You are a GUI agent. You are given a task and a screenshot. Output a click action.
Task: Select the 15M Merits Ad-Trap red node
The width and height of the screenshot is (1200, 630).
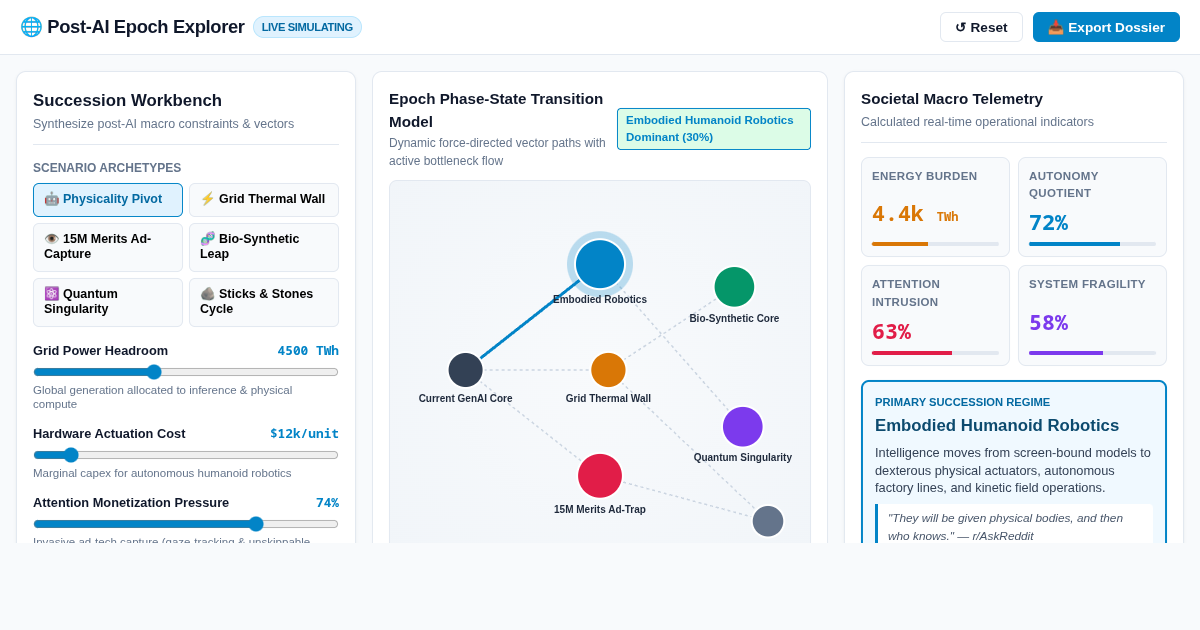click(600, 476)
